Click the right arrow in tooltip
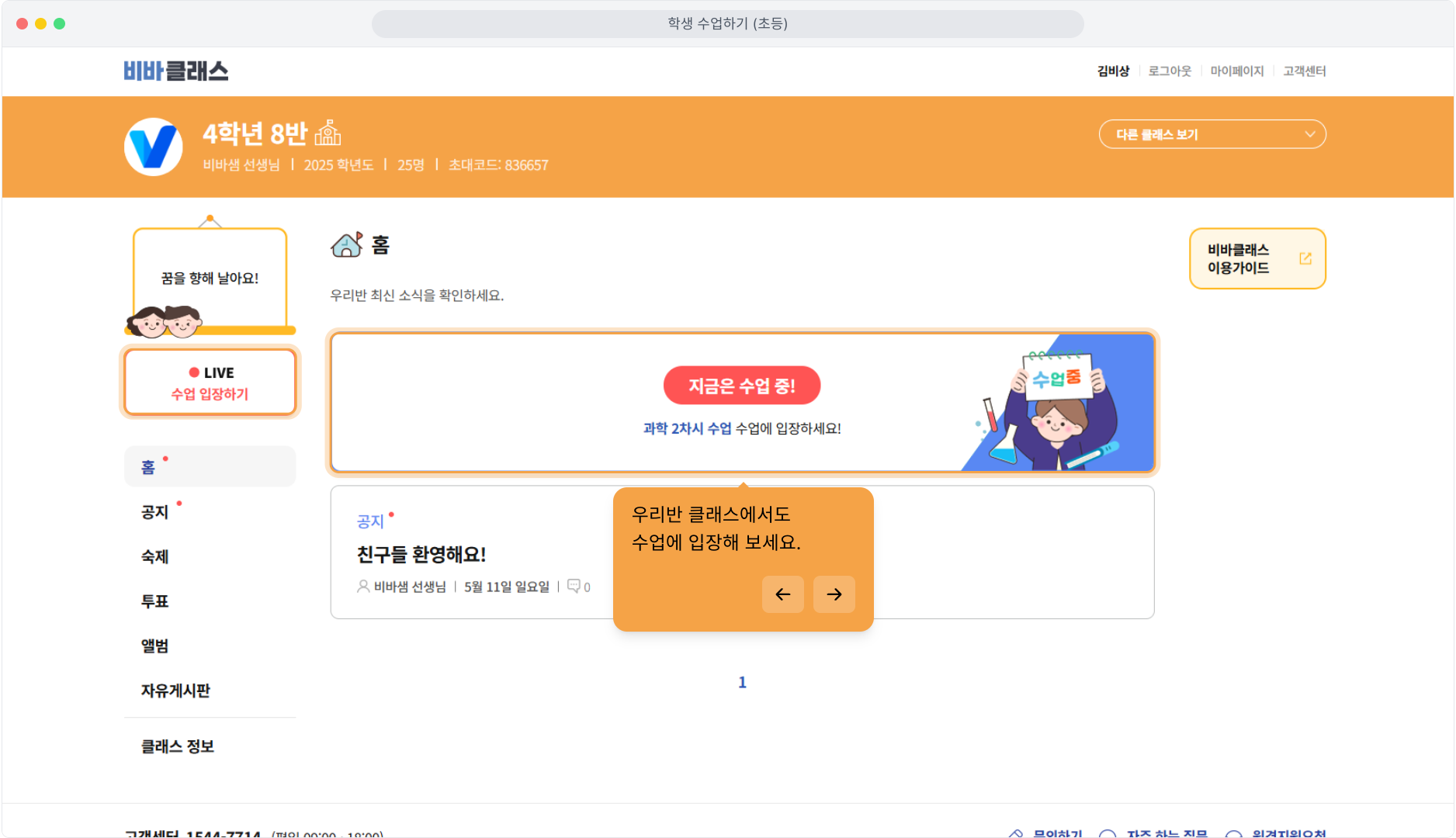 coord(834,594)
